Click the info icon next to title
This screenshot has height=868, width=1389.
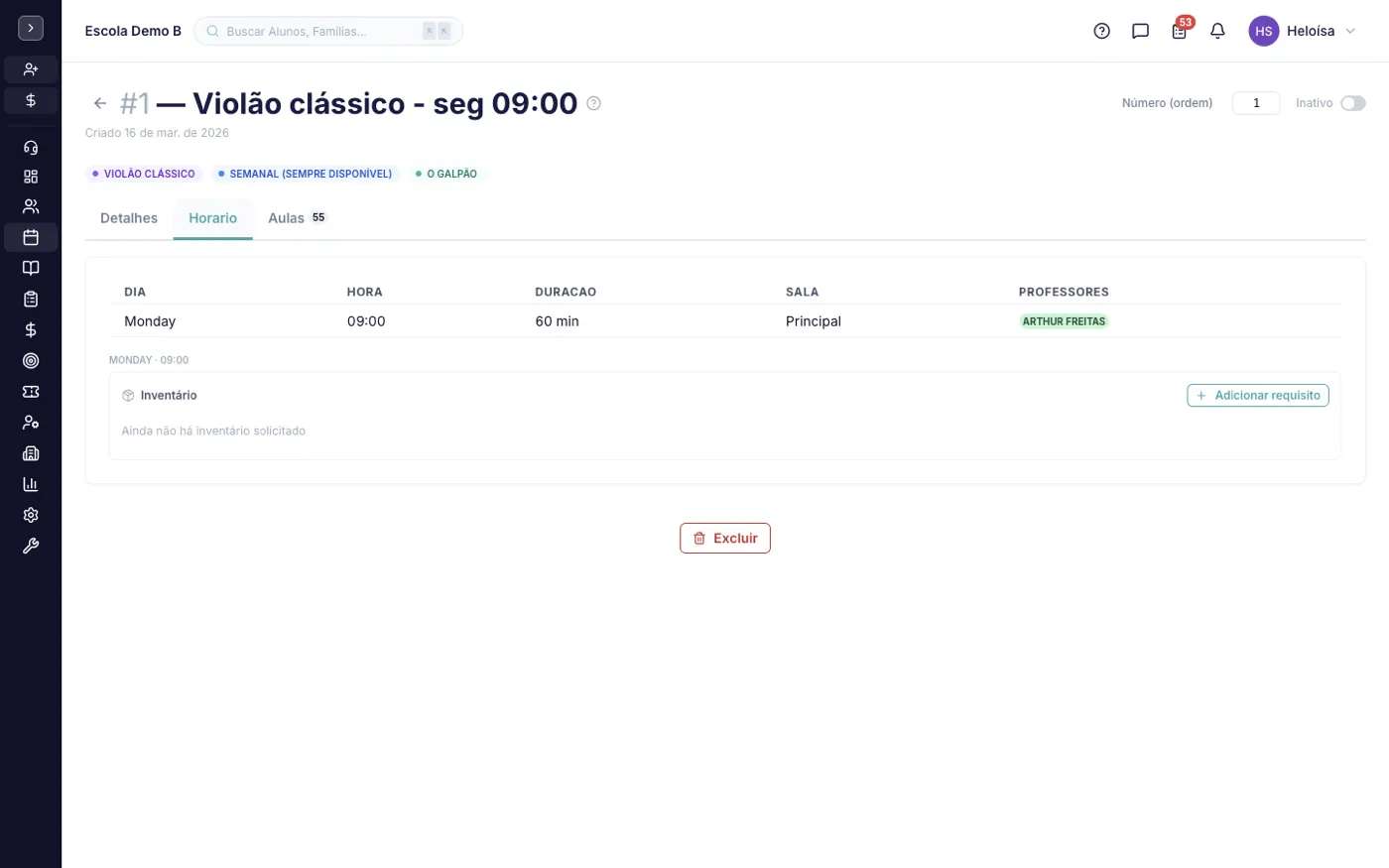(593, 103)
